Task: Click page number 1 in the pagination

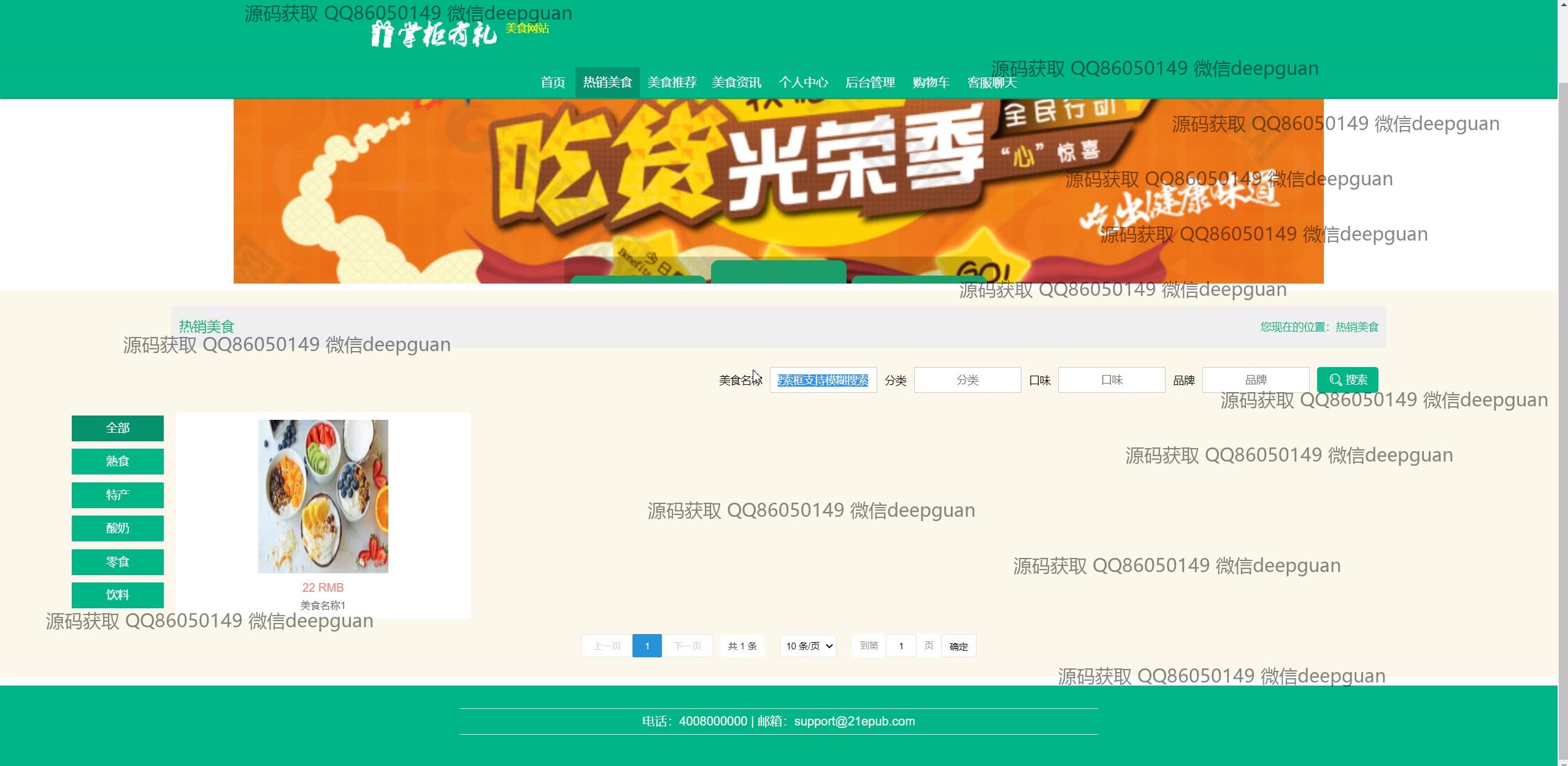Action: tap(647, 646)
